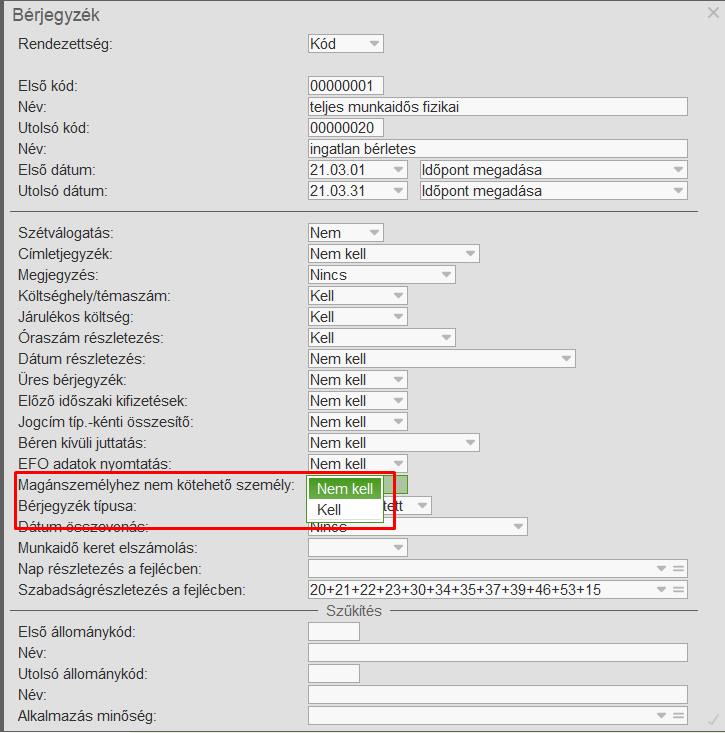Open Szabadságrészletezés a fejlécben dropdown arrow
This screenshot has height=733, width=725.
click(x=661, y=590)
